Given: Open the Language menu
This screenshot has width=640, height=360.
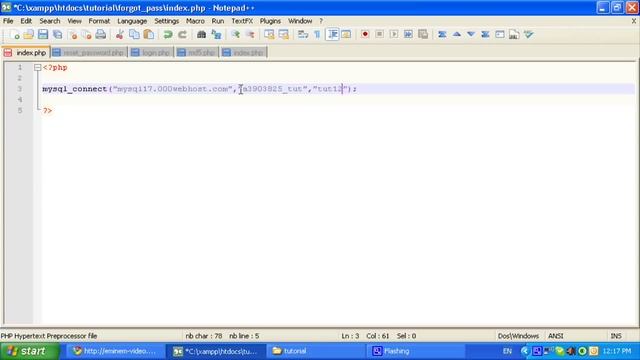Looking at the screenshot, I should pyautogui.click(x=132, y=21).
